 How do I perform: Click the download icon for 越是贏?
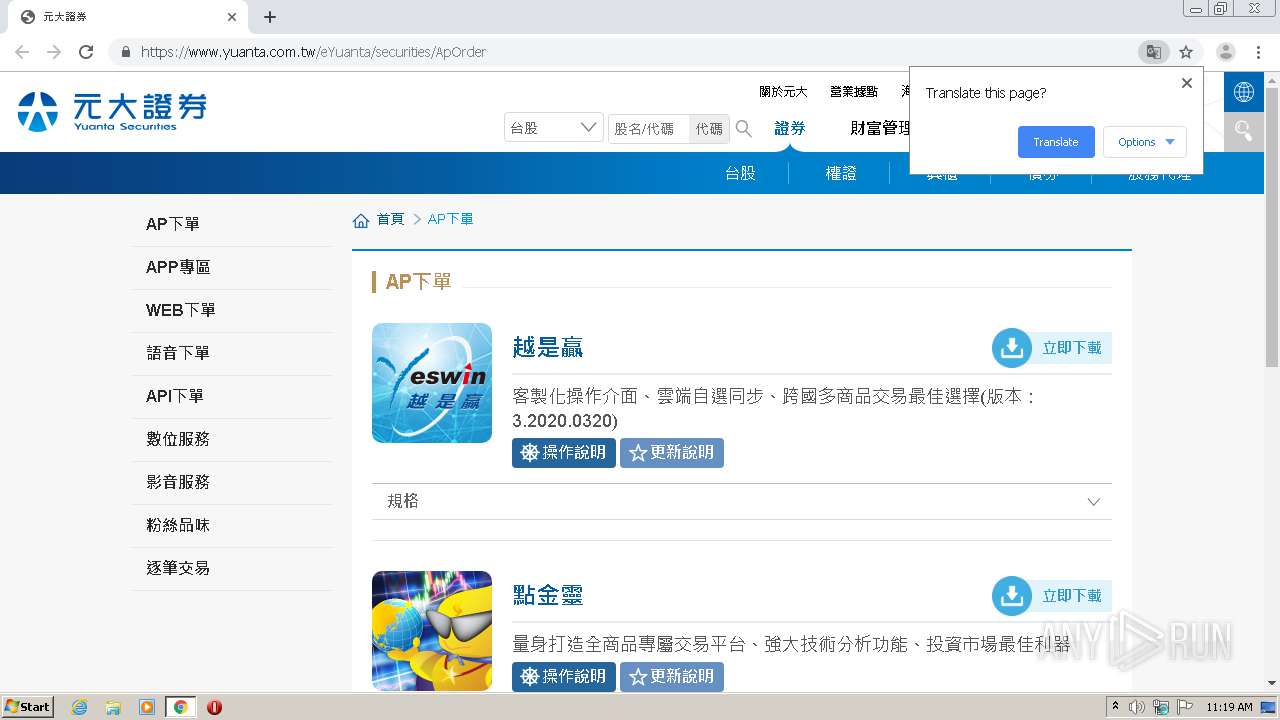coord(1012,348)
